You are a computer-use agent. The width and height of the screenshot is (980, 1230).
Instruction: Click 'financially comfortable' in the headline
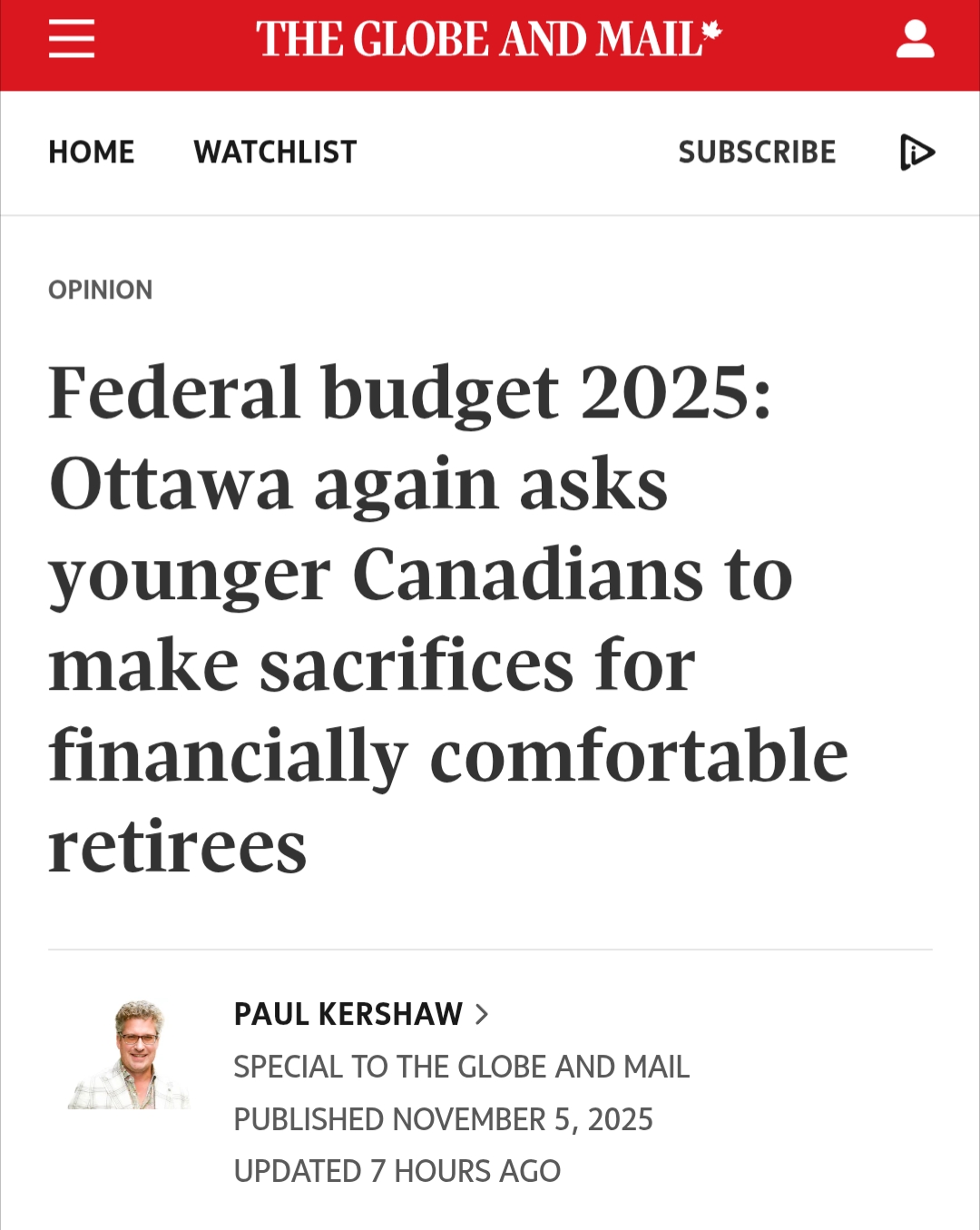[x=448, y=755]
